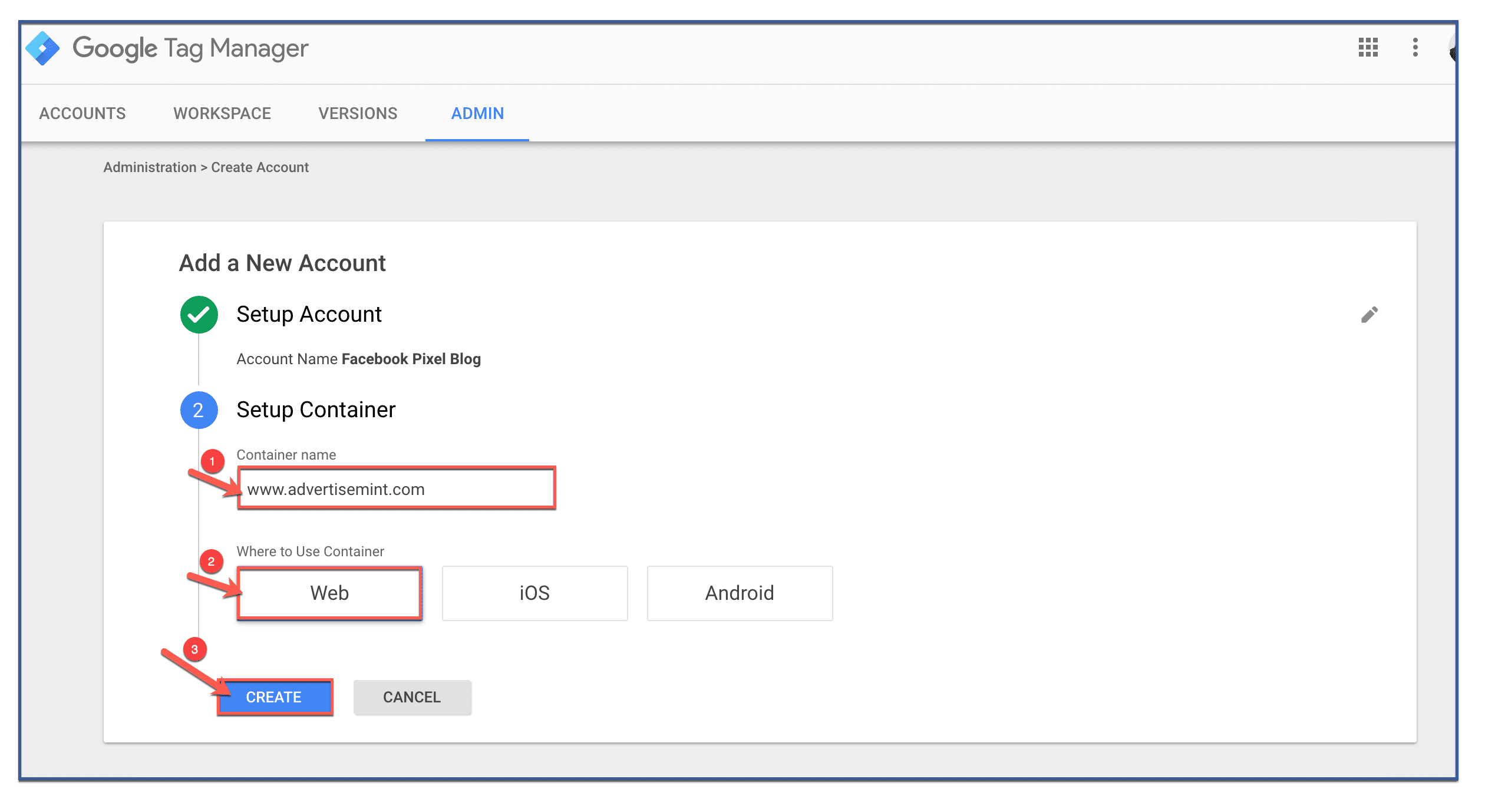
Task: Click the blue step 2 circle
Action: pyautogui.click(x=199, y=410)
